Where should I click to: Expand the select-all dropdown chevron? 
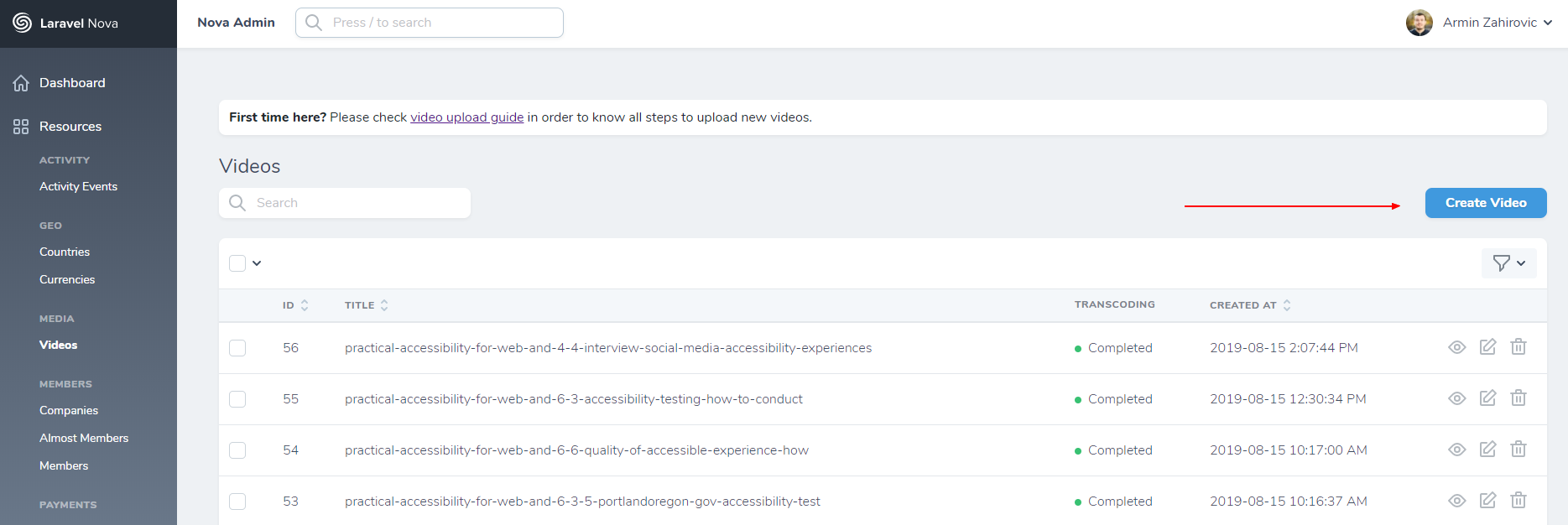[x=257, y=263]
